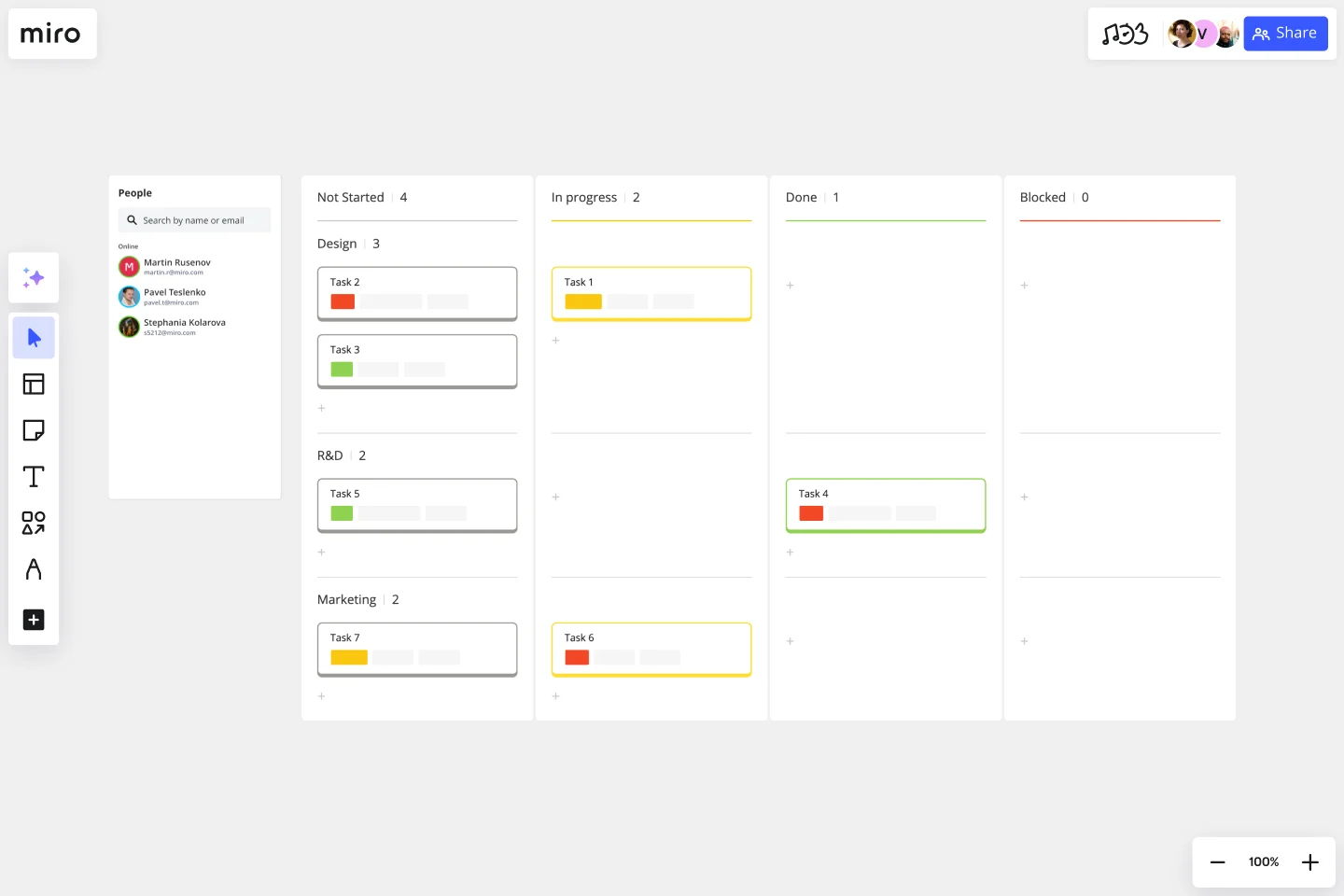The width and height of the screenshot is (1344, 896).
Task: Click the yellow tag on Task 1
Action: tap(583, 301)
